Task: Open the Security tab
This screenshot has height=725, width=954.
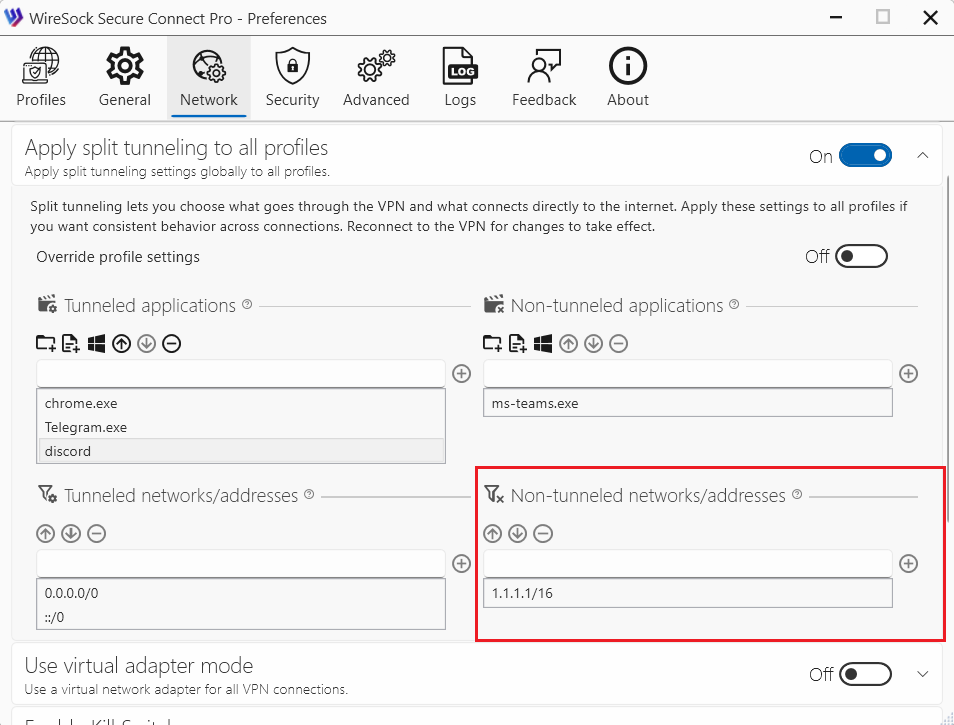Action: pos(292,77)
